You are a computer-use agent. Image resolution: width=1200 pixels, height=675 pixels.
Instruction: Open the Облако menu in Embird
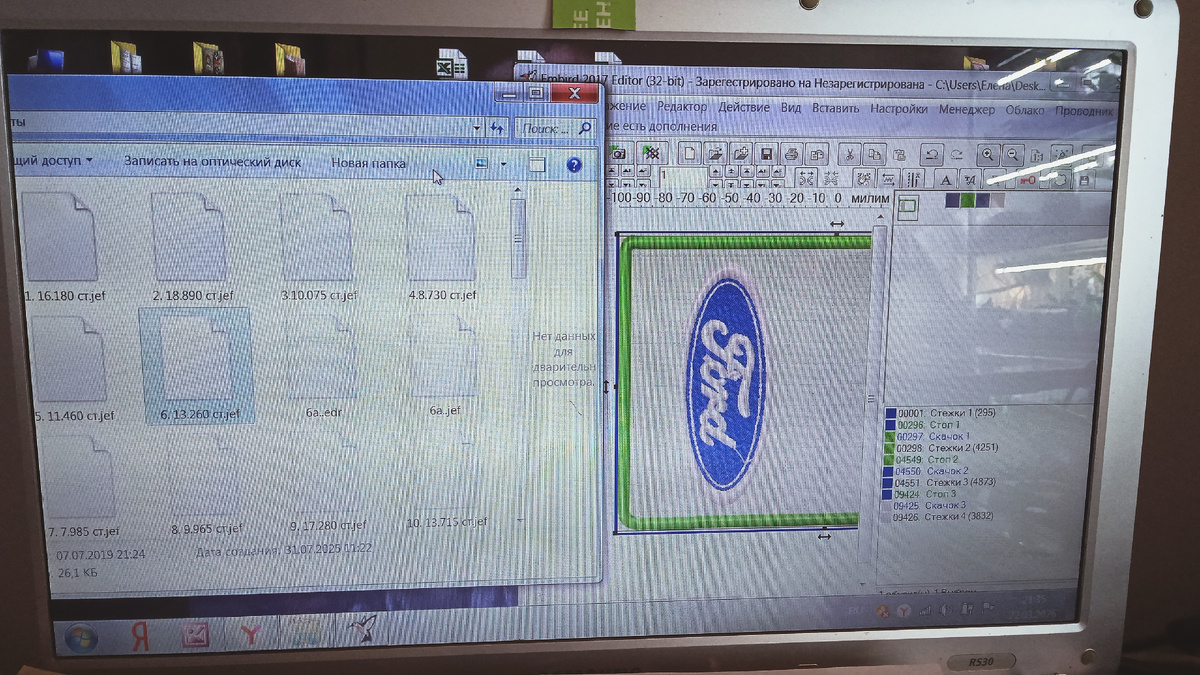(1027, 110)
